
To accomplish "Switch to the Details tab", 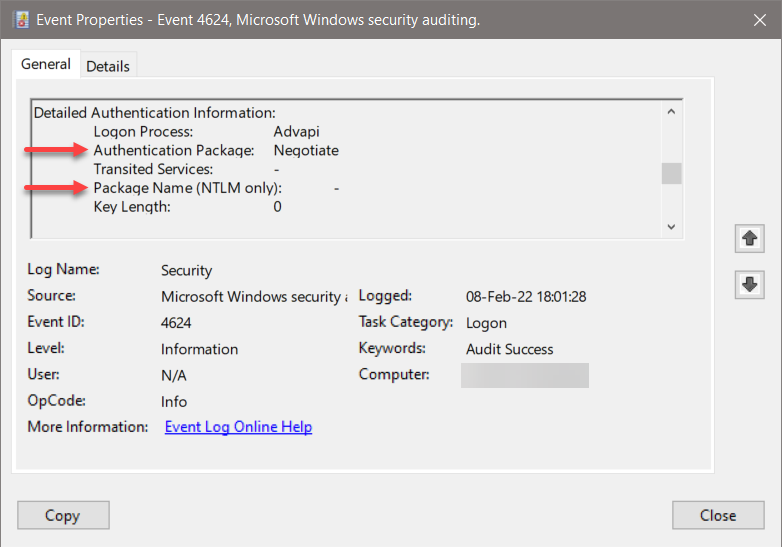I will pos(108,66).
